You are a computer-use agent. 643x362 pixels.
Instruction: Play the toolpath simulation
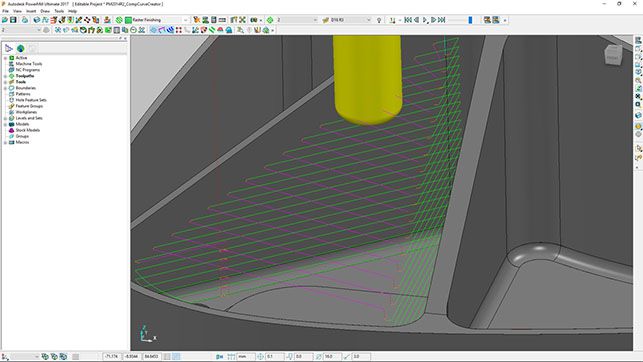(x=425, y=20)
